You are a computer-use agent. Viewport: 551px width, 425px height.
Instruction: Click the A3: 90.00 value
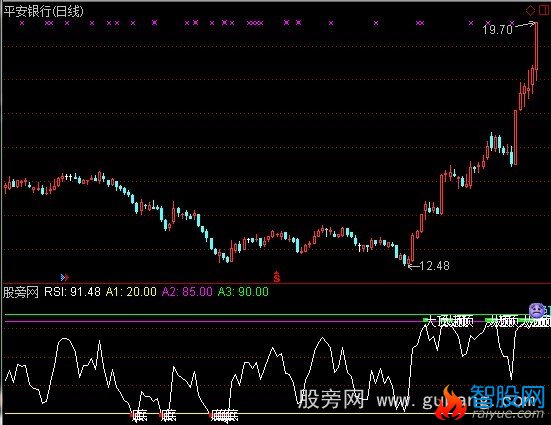tap(243, 292)
